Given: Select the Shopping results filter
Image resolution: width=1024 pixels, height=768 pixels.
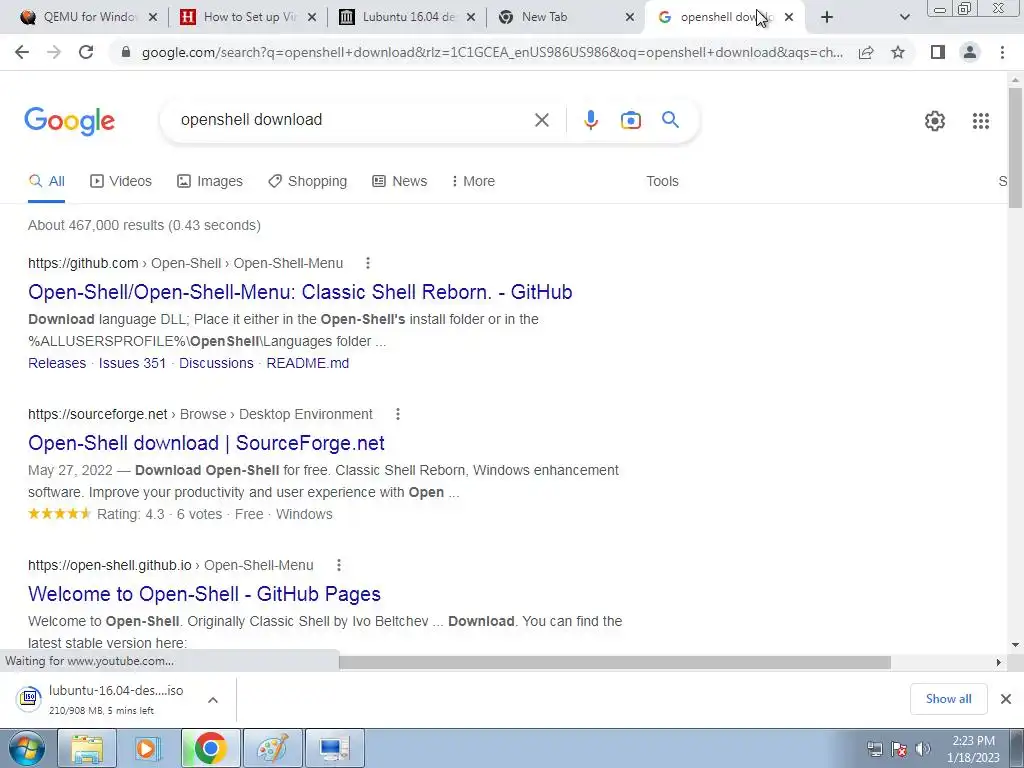Looking at the screenshot, I should point(308,182).
